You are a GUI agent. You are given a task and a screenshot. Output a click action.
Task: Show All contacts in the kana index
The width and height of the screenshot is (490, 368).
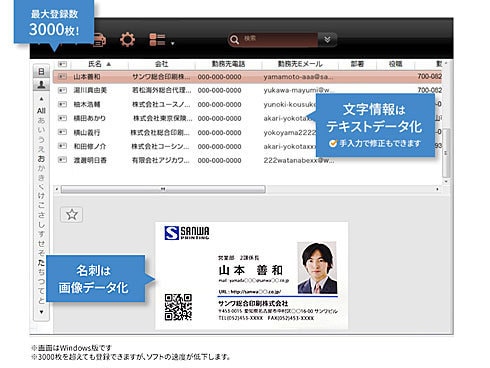tap(41, 110)
